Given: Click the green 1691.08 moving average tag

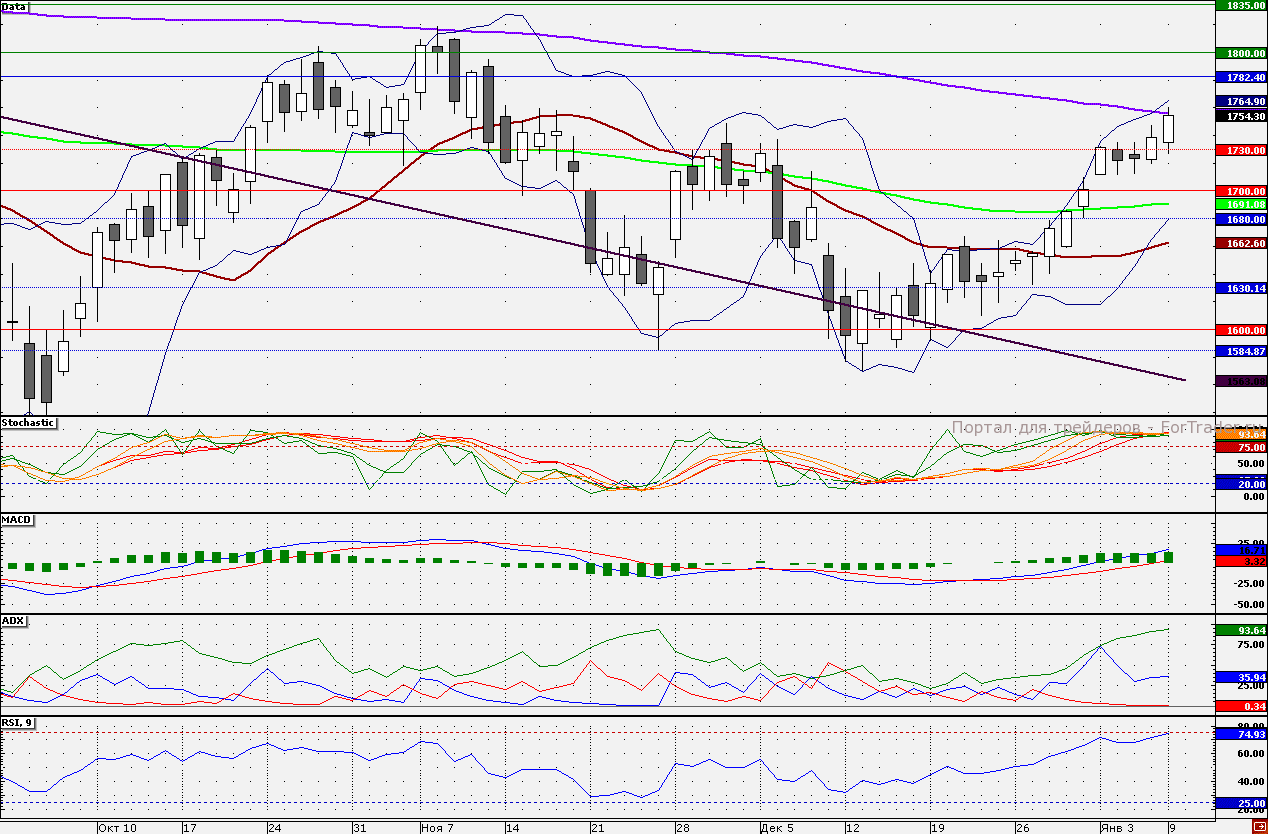Looking at the screenshot, I should tap(1240, 204).
